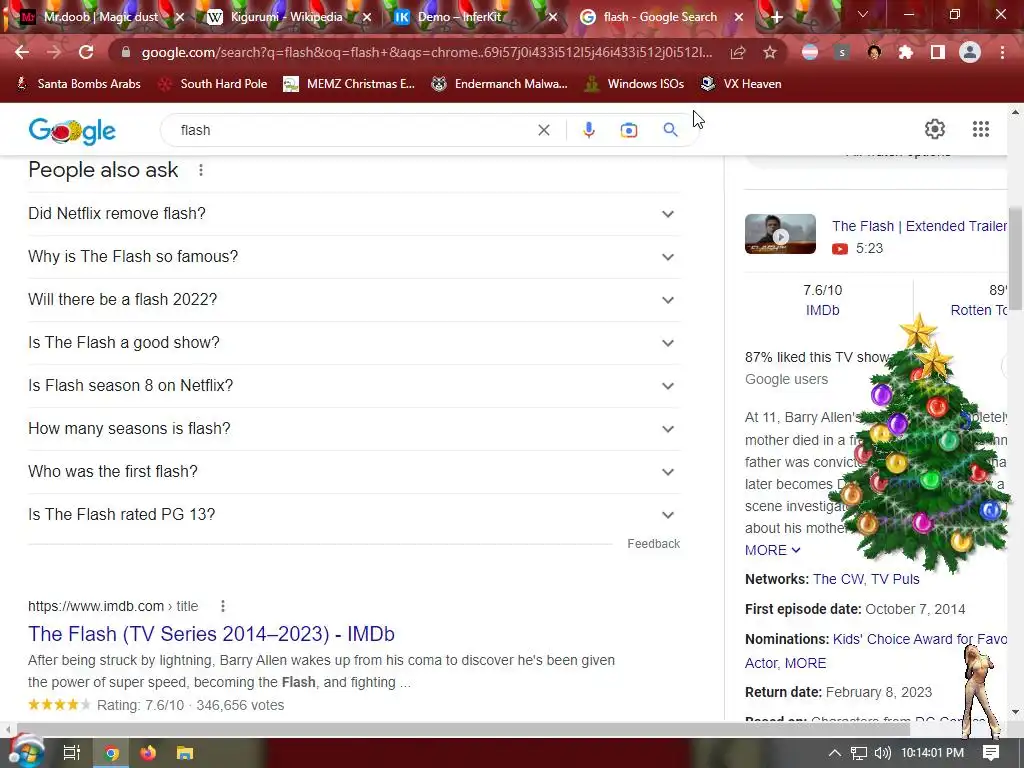Viewport: 1024px width, 768px height.
Task: Expand 'Is The Flash rated PG 13?'
Action: click(x=354, y=515)
